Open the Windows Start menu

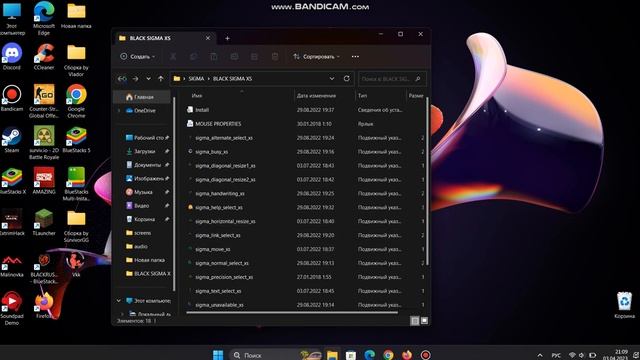[218, 355]
